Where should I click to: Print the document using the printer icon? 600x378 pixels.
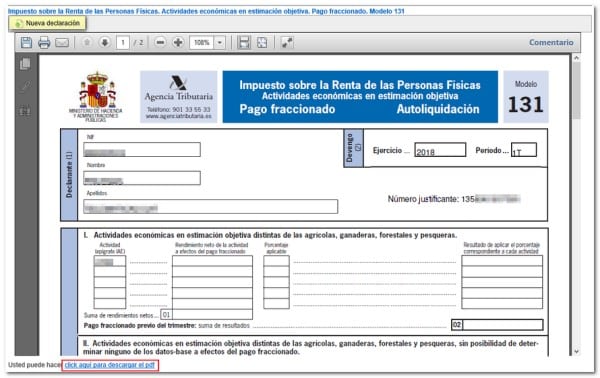click(44, 42)
